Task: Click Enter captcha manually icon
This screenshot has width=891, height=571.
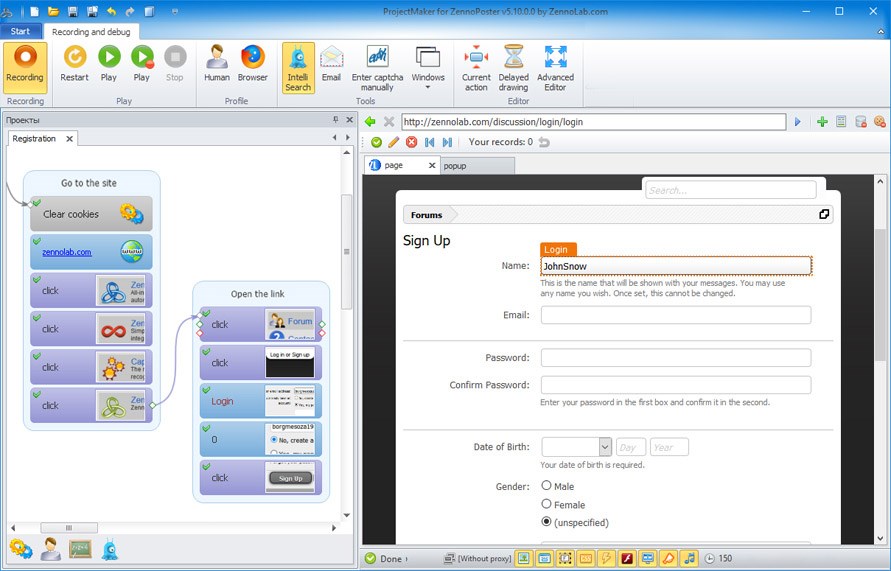Action: pyautogui.click(x=378, y=66)
